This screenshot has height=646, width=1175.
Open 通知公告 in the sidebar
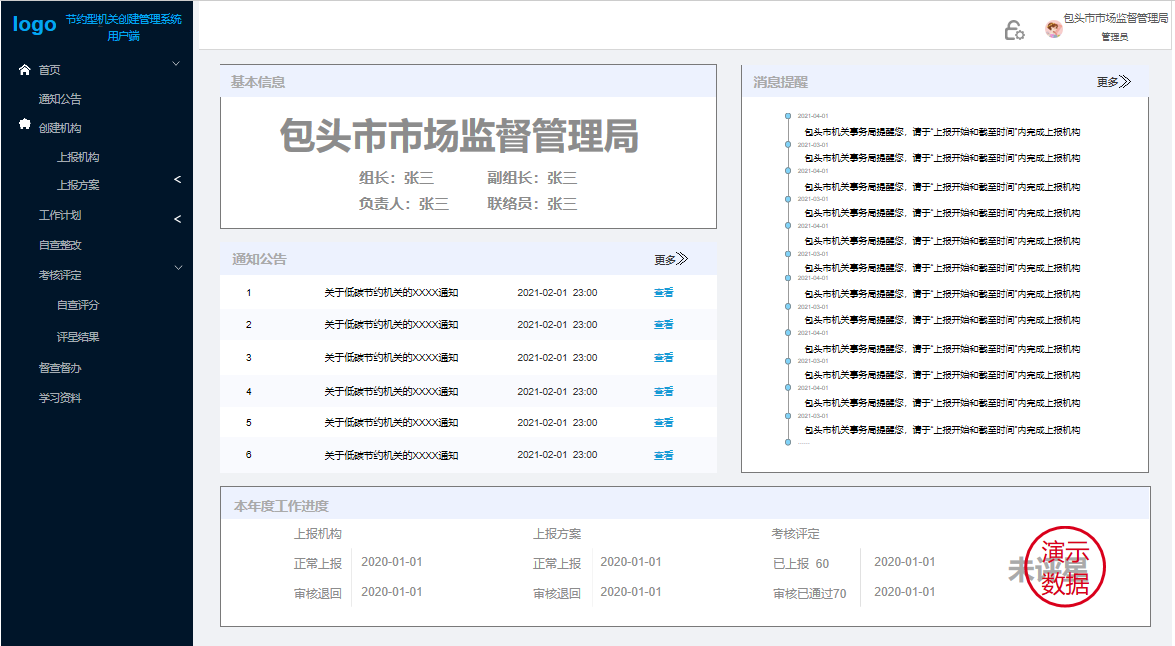tap(60, 99)
